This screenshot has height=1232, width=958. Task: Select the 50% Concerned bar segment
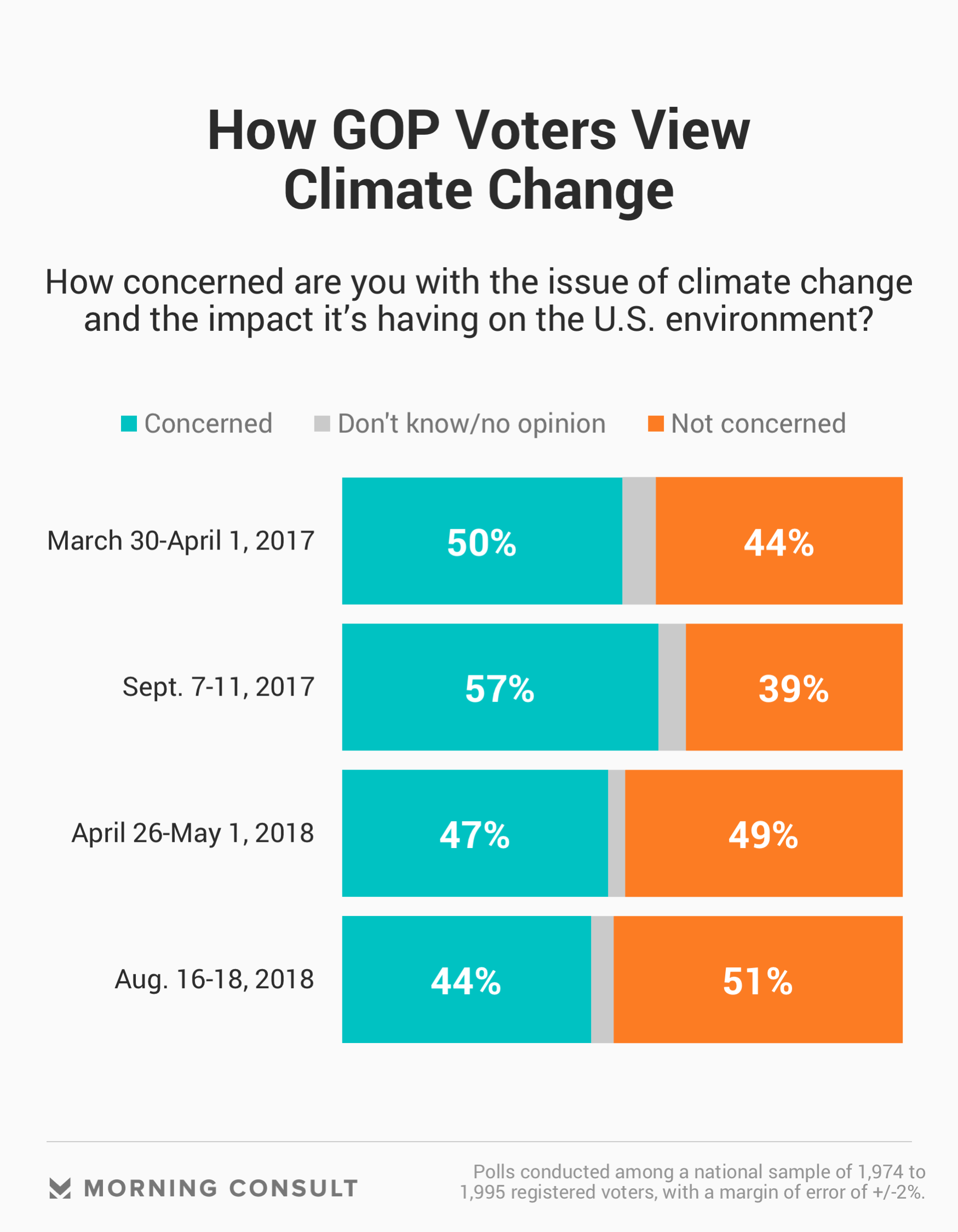482,541
